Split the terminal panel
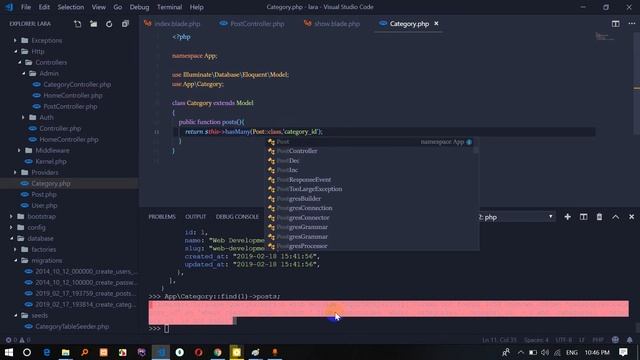The height and width of the screenshot is (360, 640). point(583,217)
